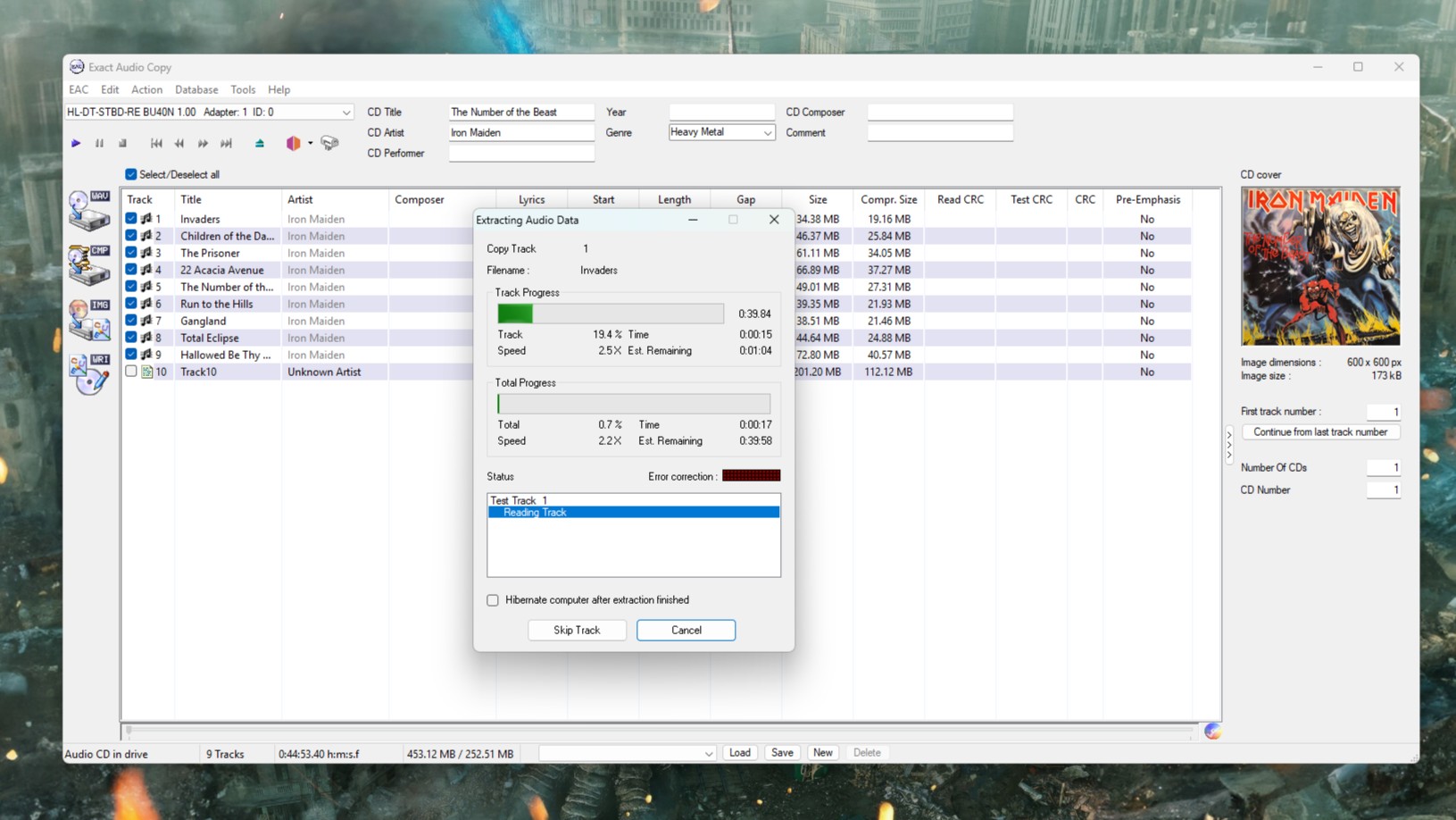Viewport: 1456px width, 820px height.
Task: Uncheck track 2 checkbox
Action: pos(131,236)
